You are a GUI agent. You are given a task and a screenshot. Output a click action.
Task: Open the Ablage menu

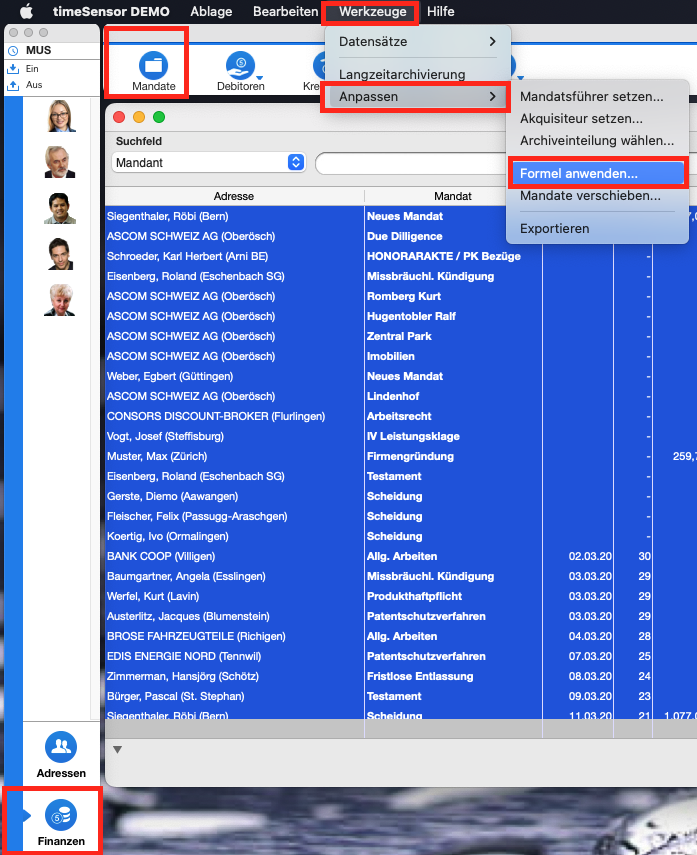pos(211,11)
